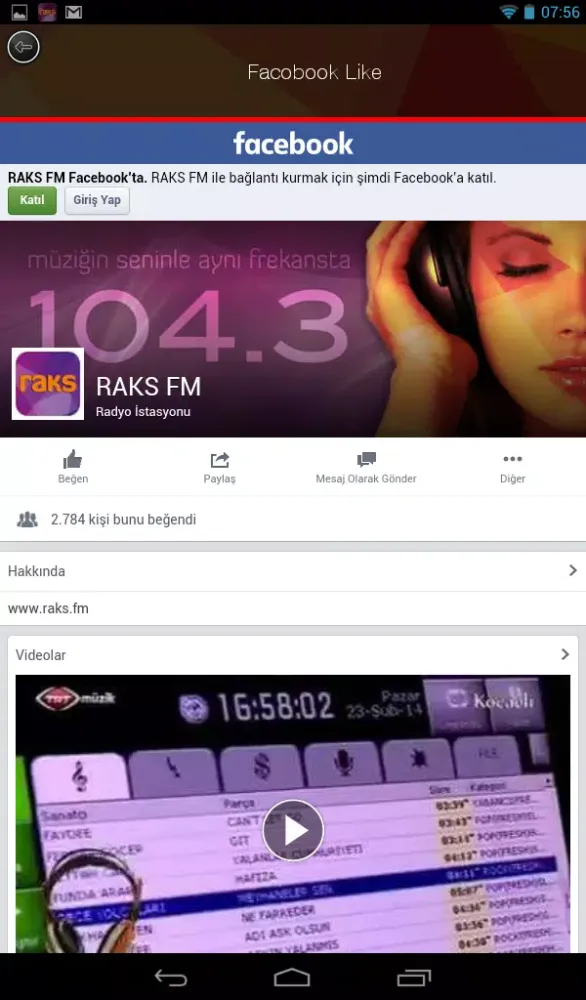
Task: Tap the image notification icon in status bar
Action: [x=20, y=12]
